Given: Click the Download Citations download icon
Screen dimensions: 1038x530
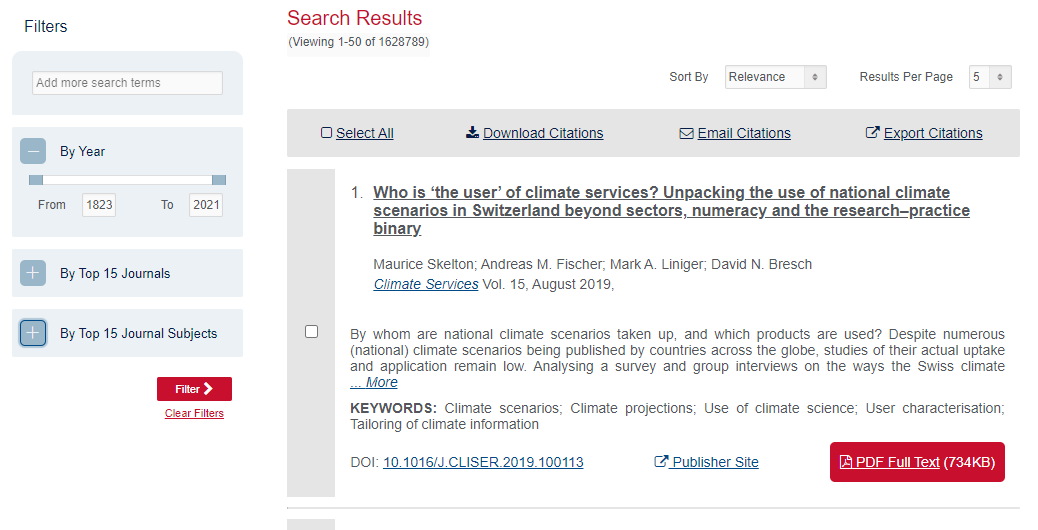Looking at the screenshot, I should pos(472,132).
